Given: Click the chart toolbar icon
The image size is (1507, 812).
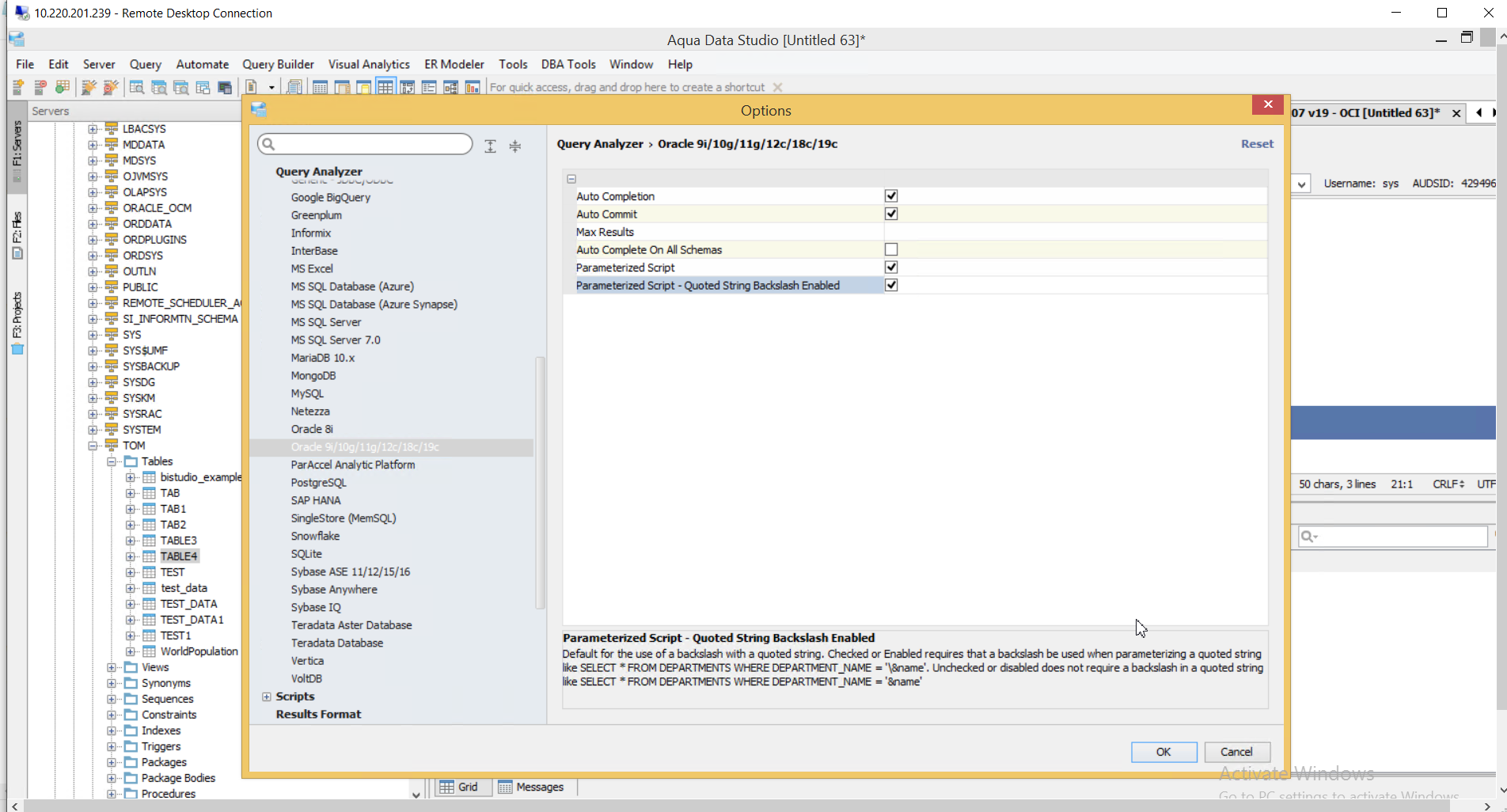Looking at the screenshot, I should pos(473,87).
